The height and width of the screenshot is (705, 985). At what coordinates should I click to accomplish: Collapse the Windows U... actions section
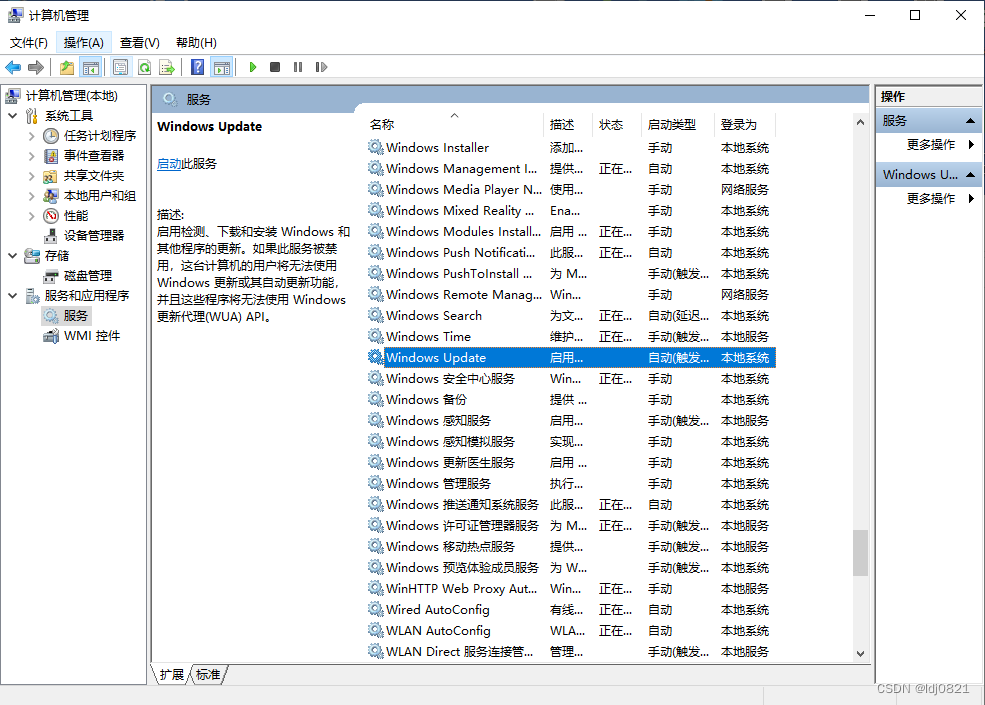[970, 175]
